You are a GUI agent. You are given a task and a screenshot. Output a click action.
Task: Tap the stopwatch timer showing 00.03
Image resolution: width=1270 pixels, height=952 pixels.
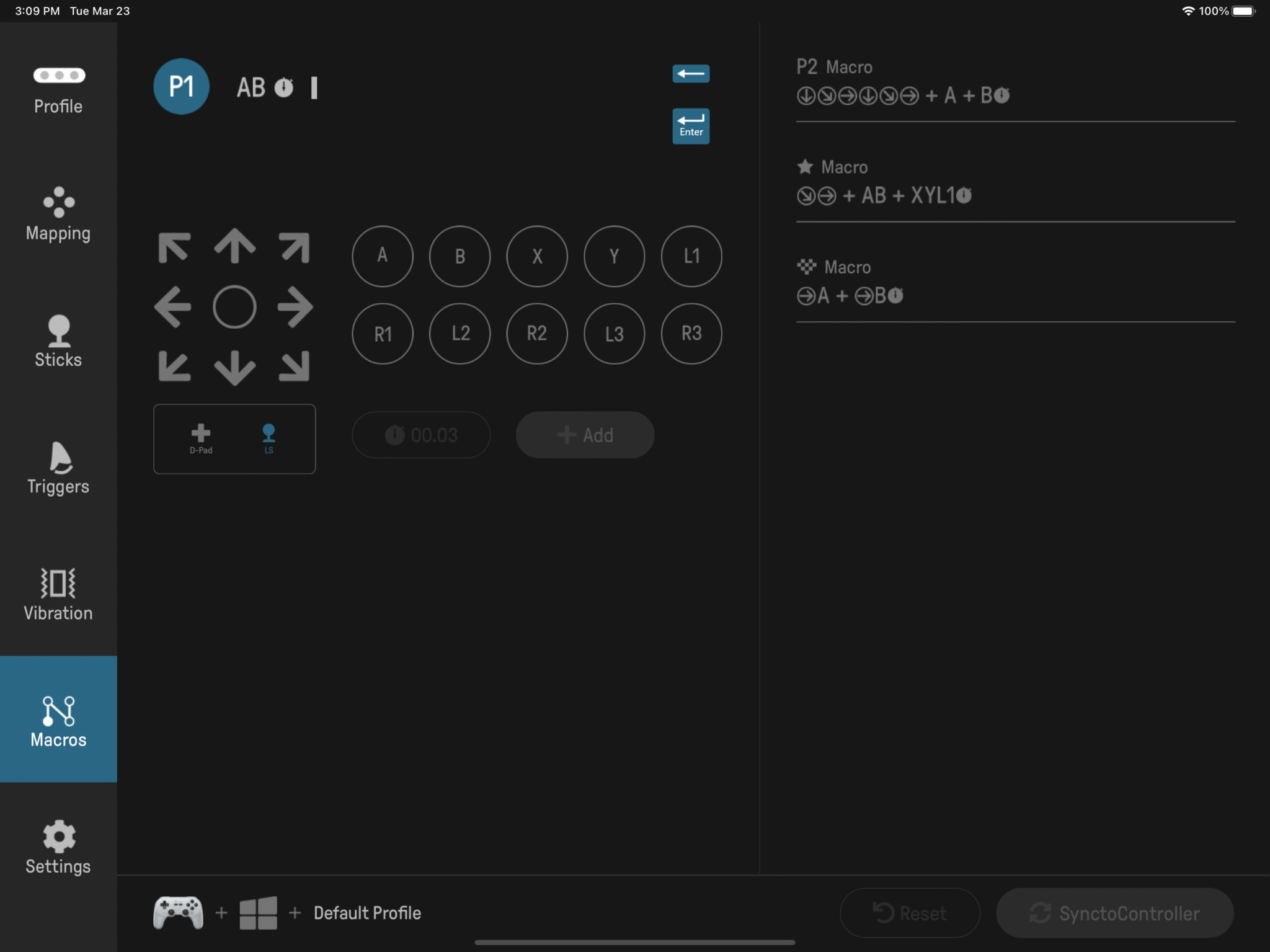[x=420, y=435]
